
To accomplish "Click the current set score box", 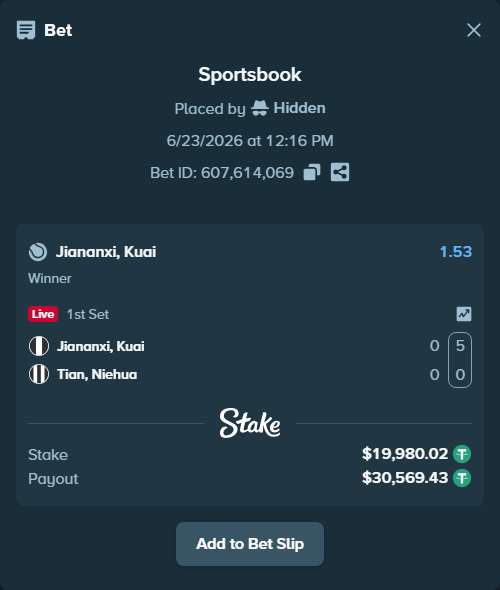I will [x=460, y=360].
